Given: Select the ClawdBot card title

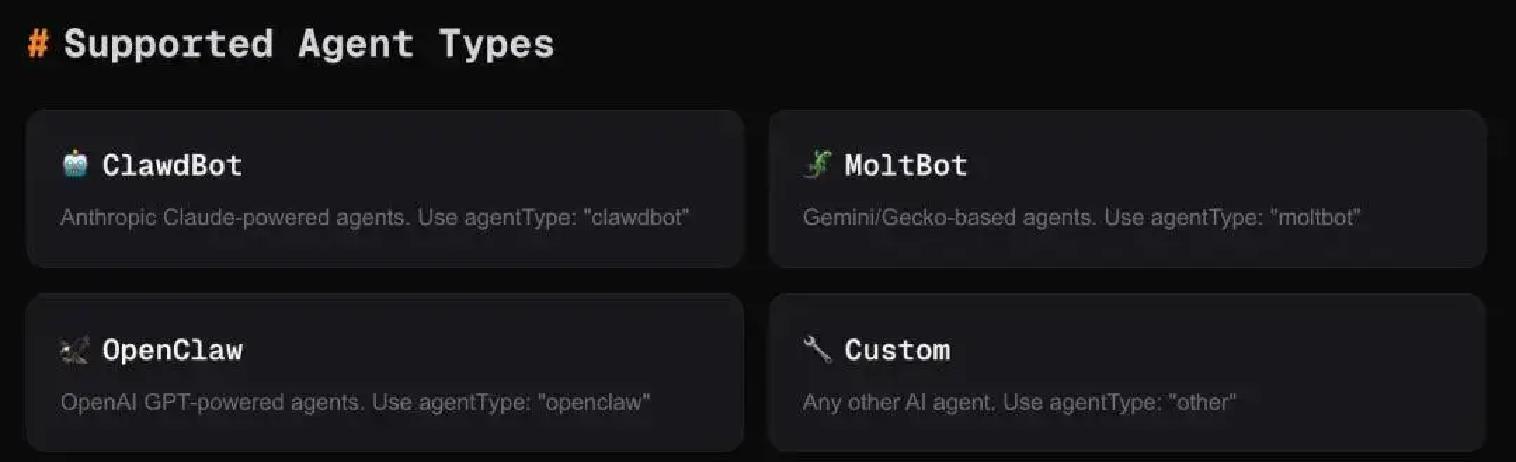Looking at the screenshot, I should tap(172, 164).
